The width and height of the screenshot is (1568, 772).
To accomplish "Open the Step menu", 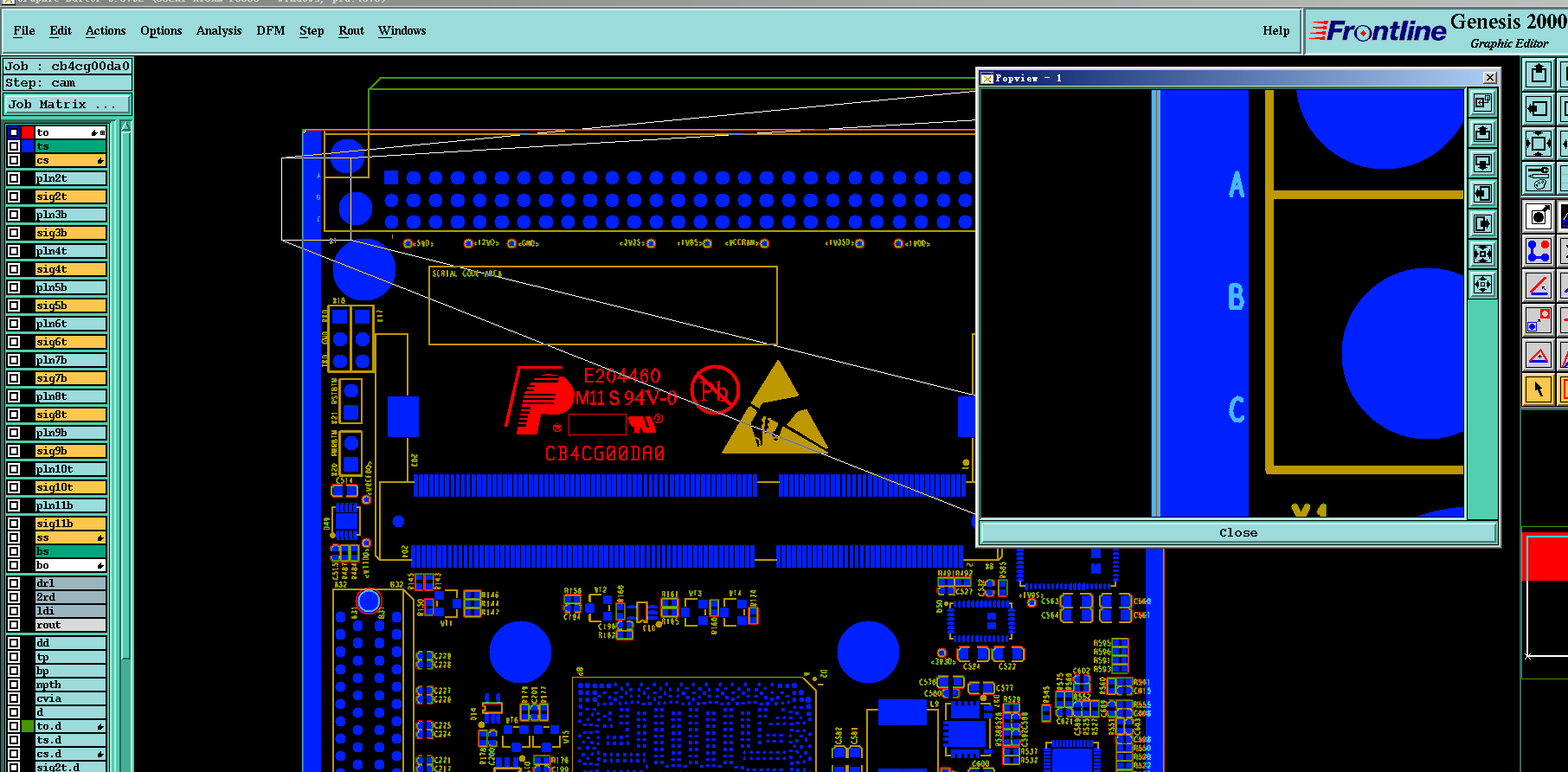I will 312,30.
